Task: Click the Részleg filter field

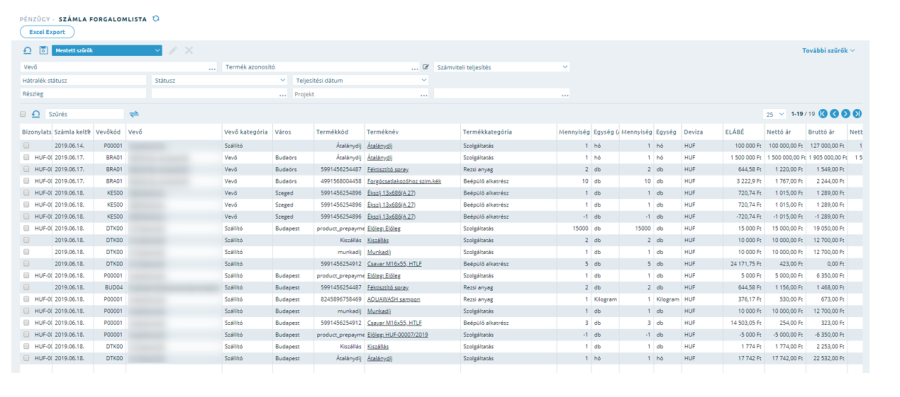Action: click(83, 94)
